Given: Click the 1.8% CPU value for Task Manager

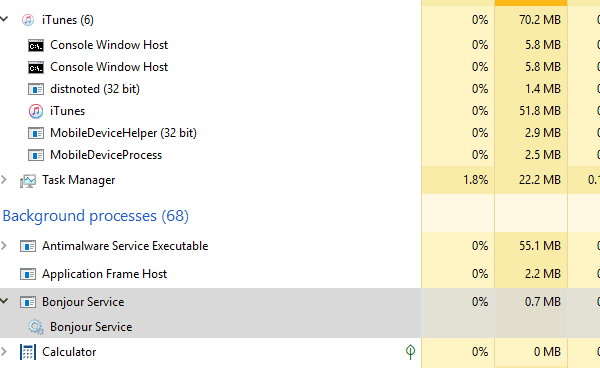Looking at the screenshot, I should point(475,180).
